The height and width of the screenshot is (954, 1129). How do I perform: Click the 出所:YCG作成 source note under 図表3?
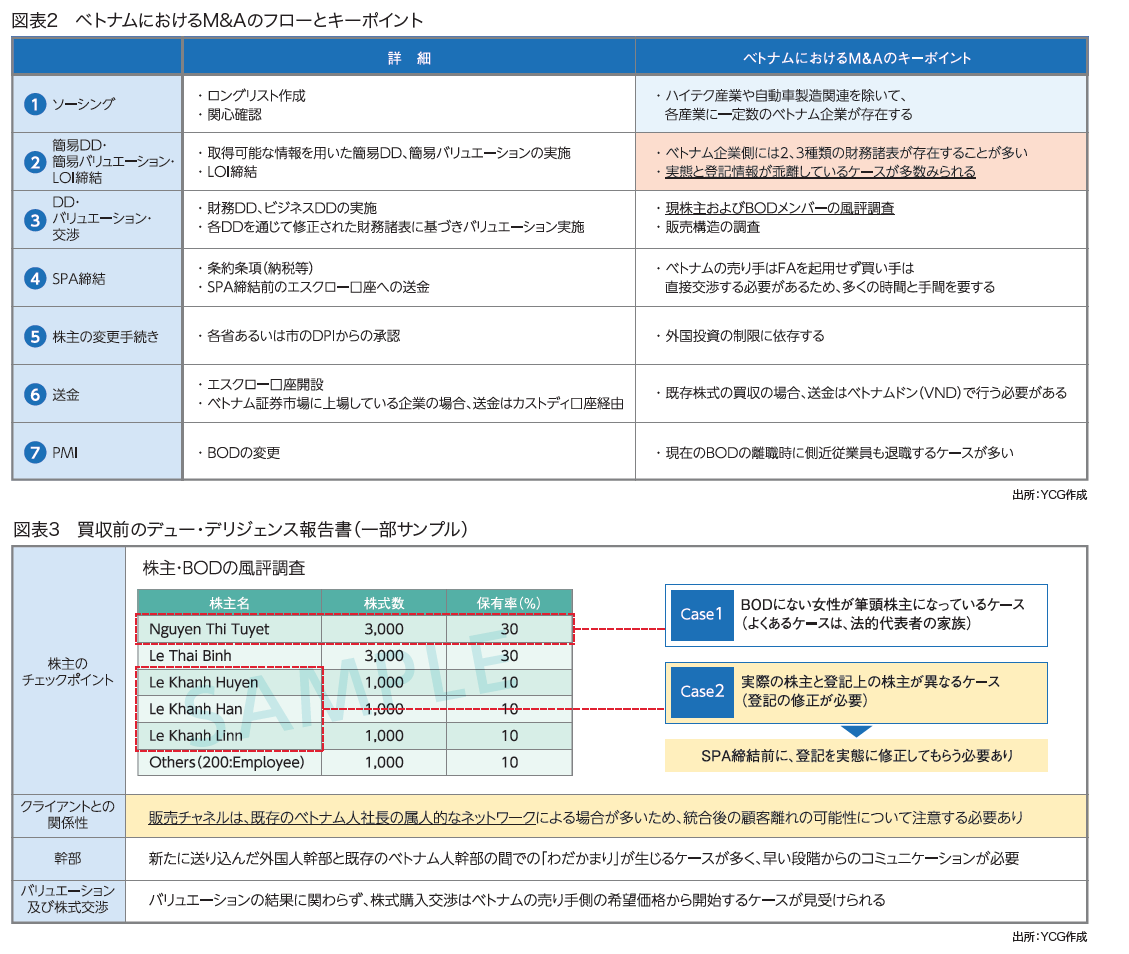1049,937
